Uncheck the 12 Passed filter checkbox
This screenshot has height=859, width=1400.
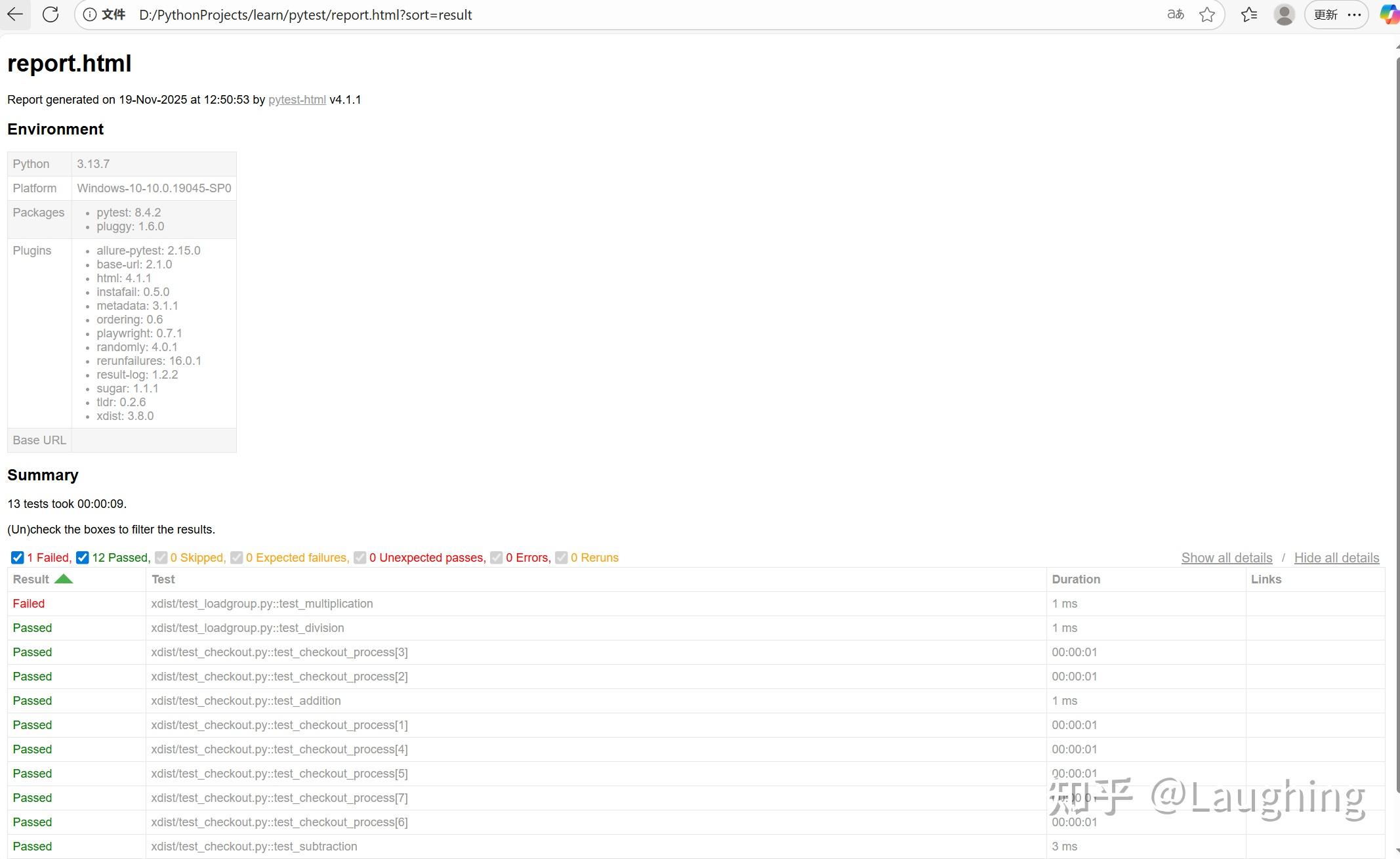pos(82,557)
